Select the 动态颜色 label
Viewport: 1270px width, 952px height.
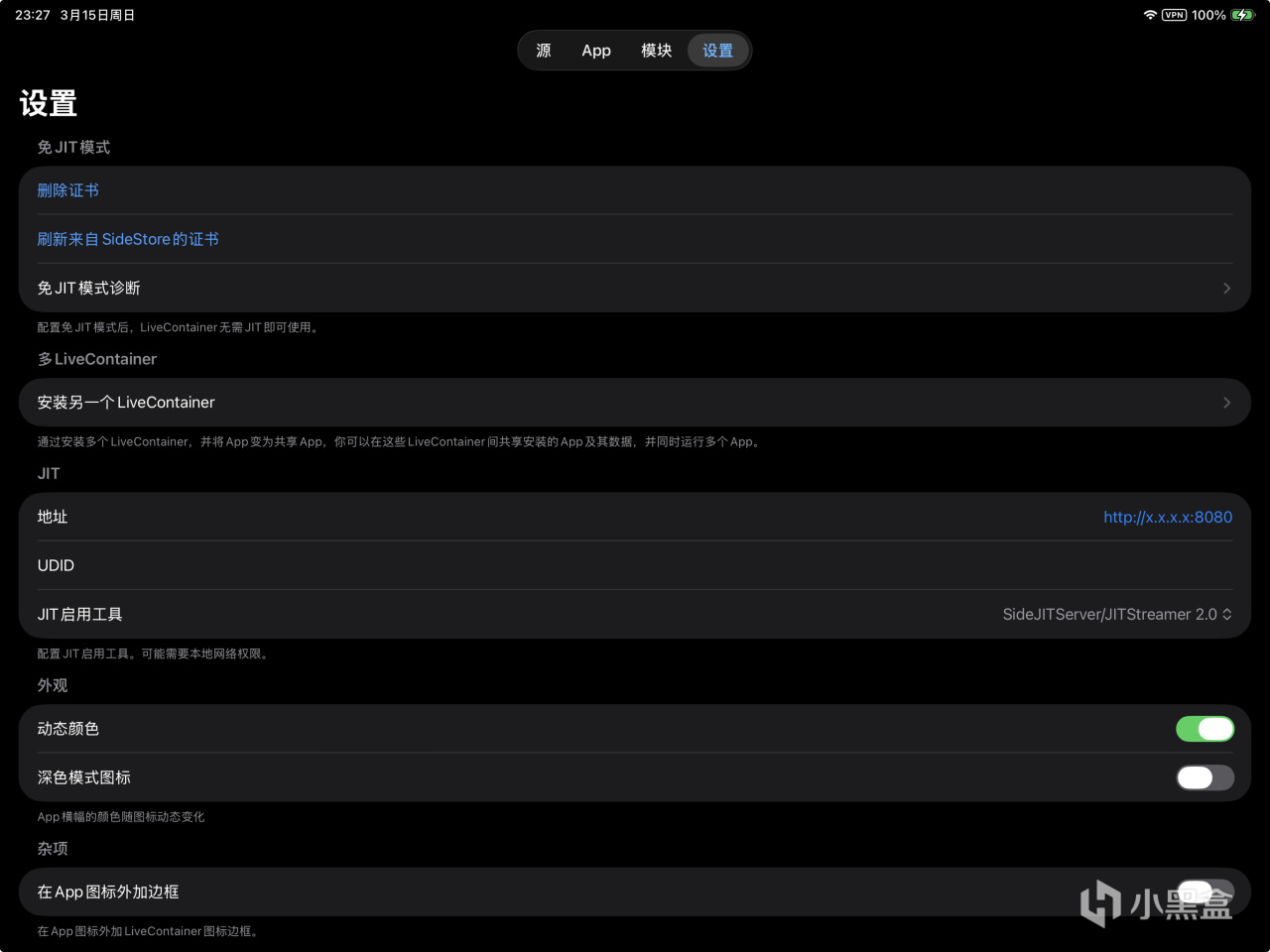tap(68, 729)
